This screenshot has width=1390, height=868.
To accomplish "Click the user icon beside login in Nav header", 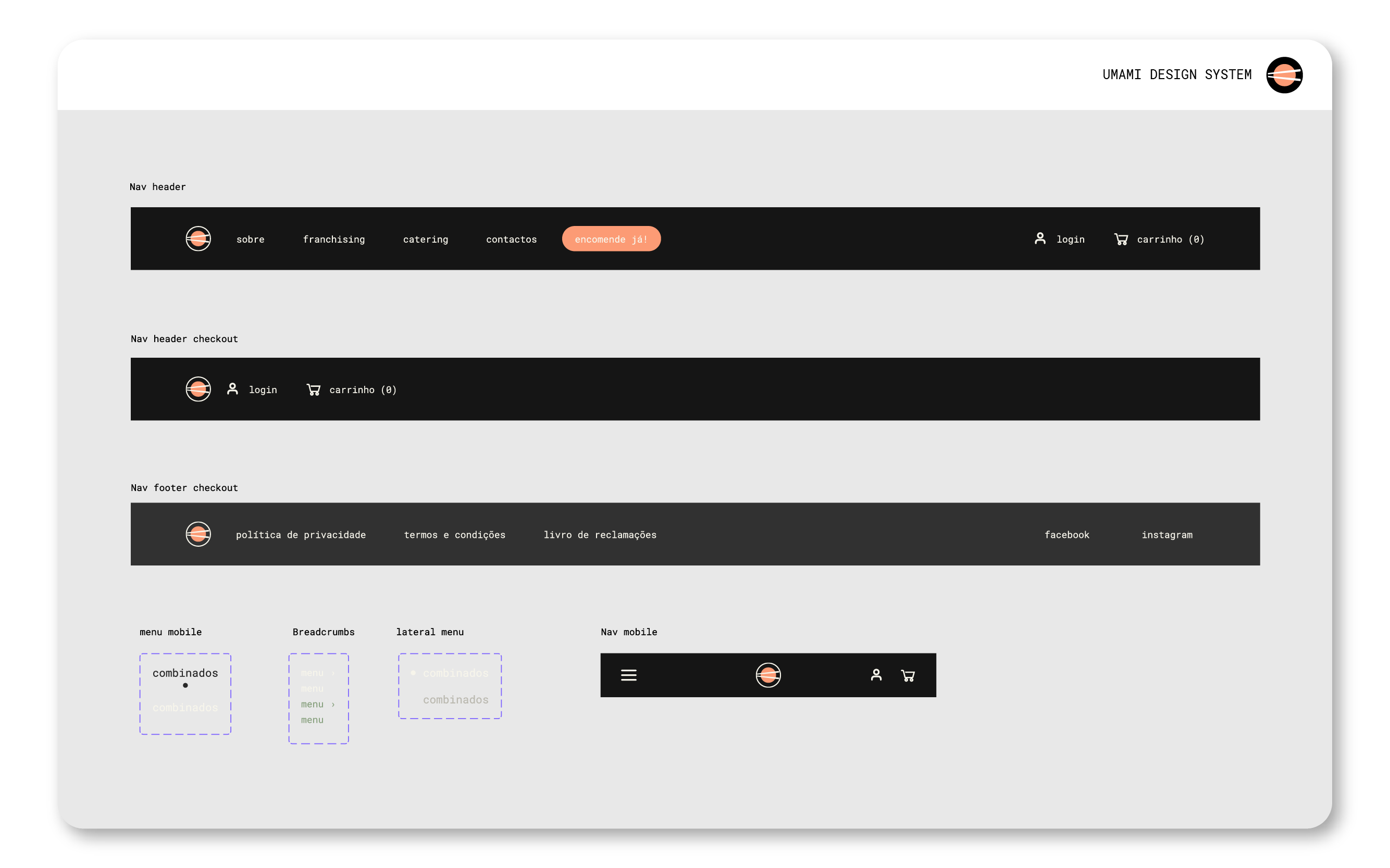I will [x=1039, y=239].
